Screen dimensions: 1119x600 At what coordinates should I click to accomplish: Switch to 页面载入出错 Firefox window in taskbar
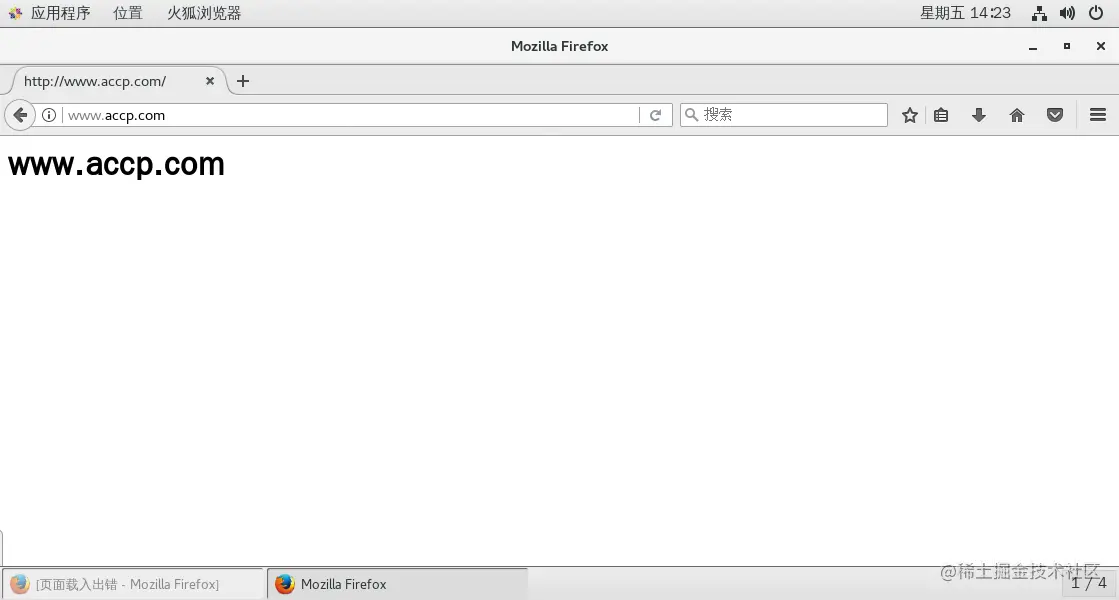133,584
